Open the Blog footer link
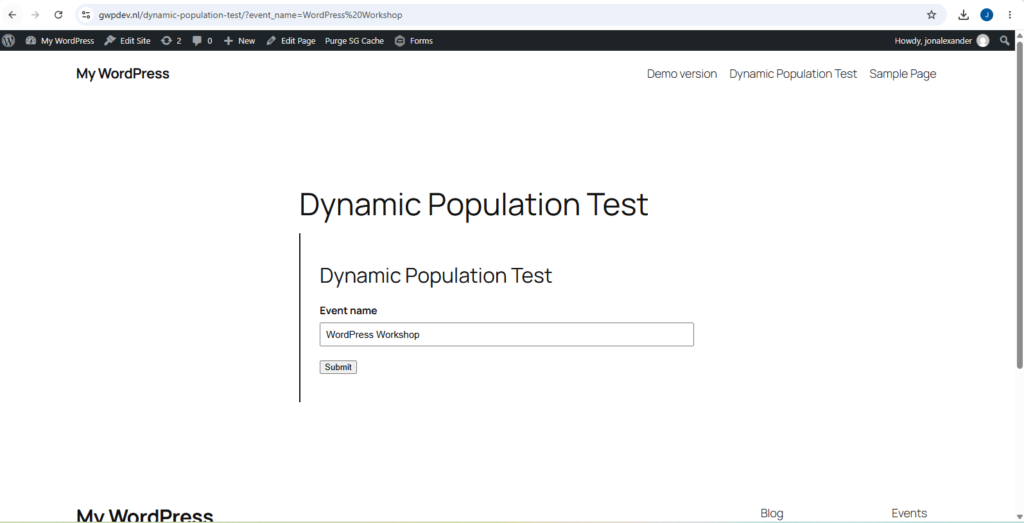Viewport: 1024px width, 523px height. [772, 513]
